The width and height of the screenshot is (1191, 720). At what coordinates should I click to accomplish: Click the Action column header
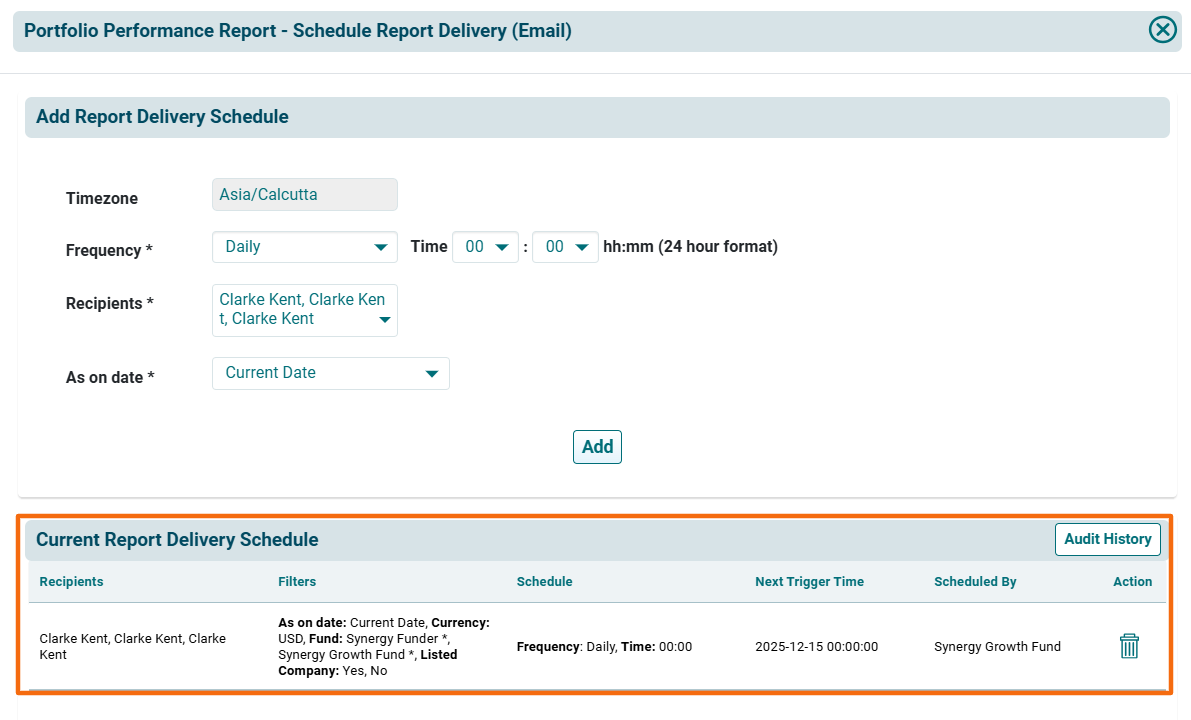click(1132, 582)
